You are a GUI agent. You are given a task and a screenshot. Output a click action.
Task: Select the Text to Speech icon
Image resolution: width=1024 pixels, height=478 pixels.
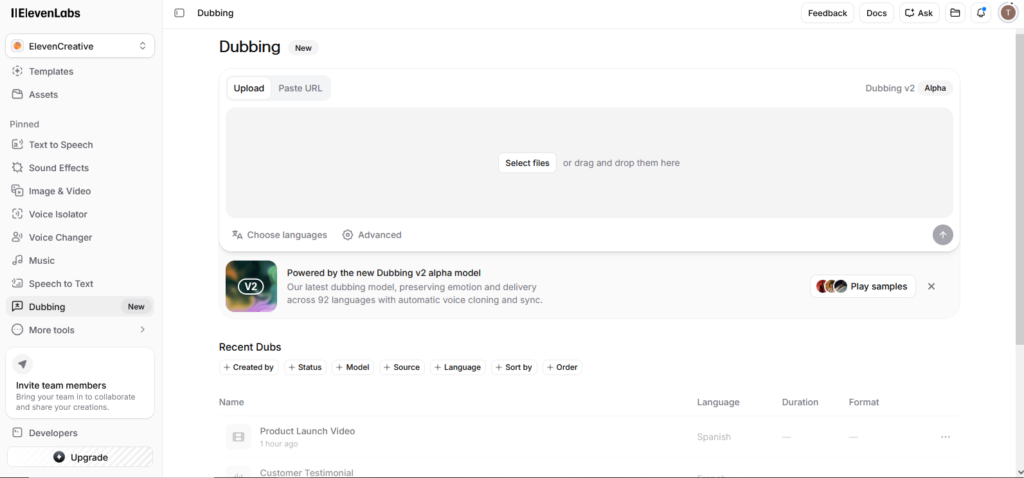pyautogui.click(x=18, y=144)
